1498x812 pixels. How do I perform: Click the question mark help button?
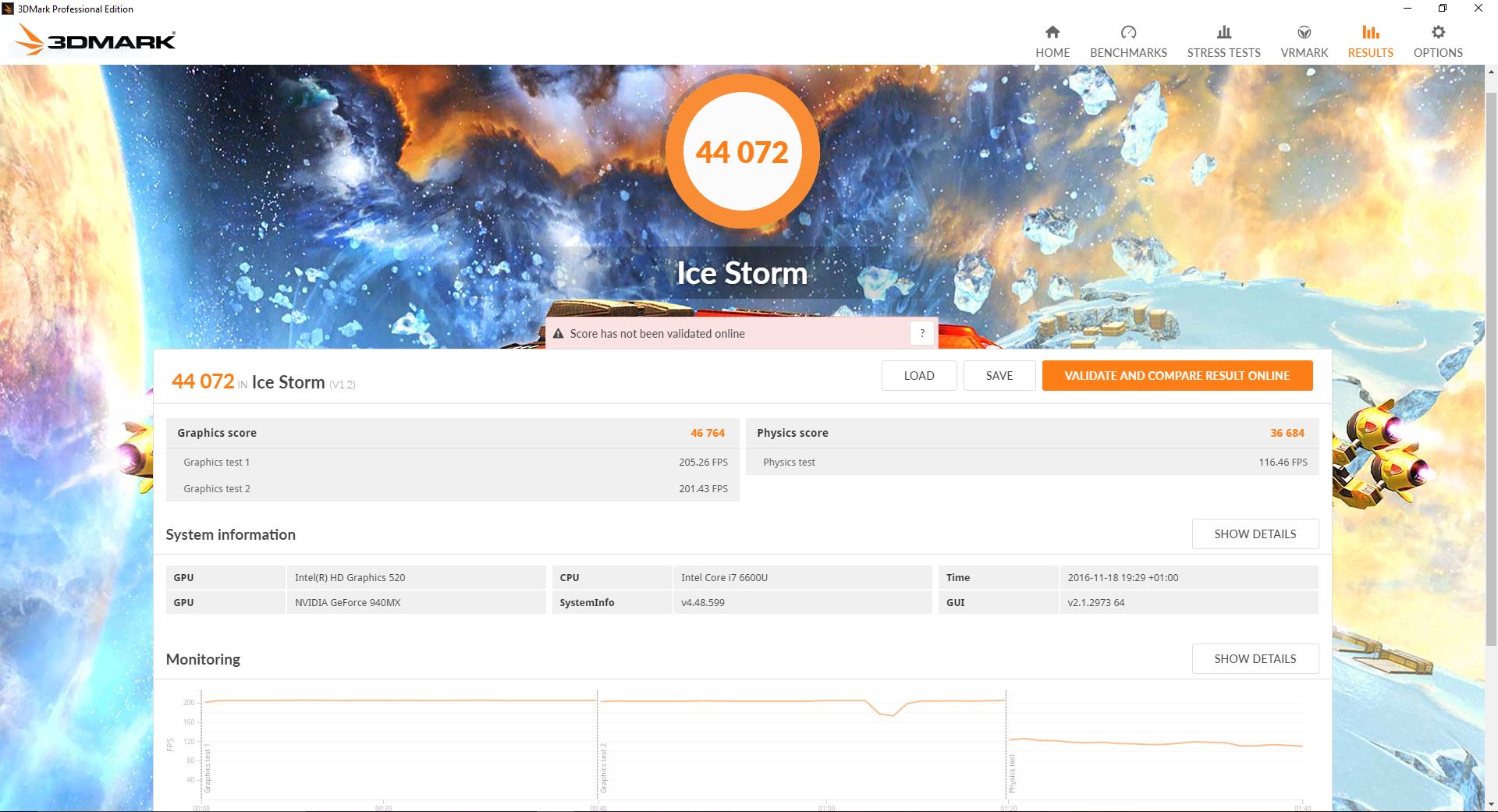tap(922, 333)
